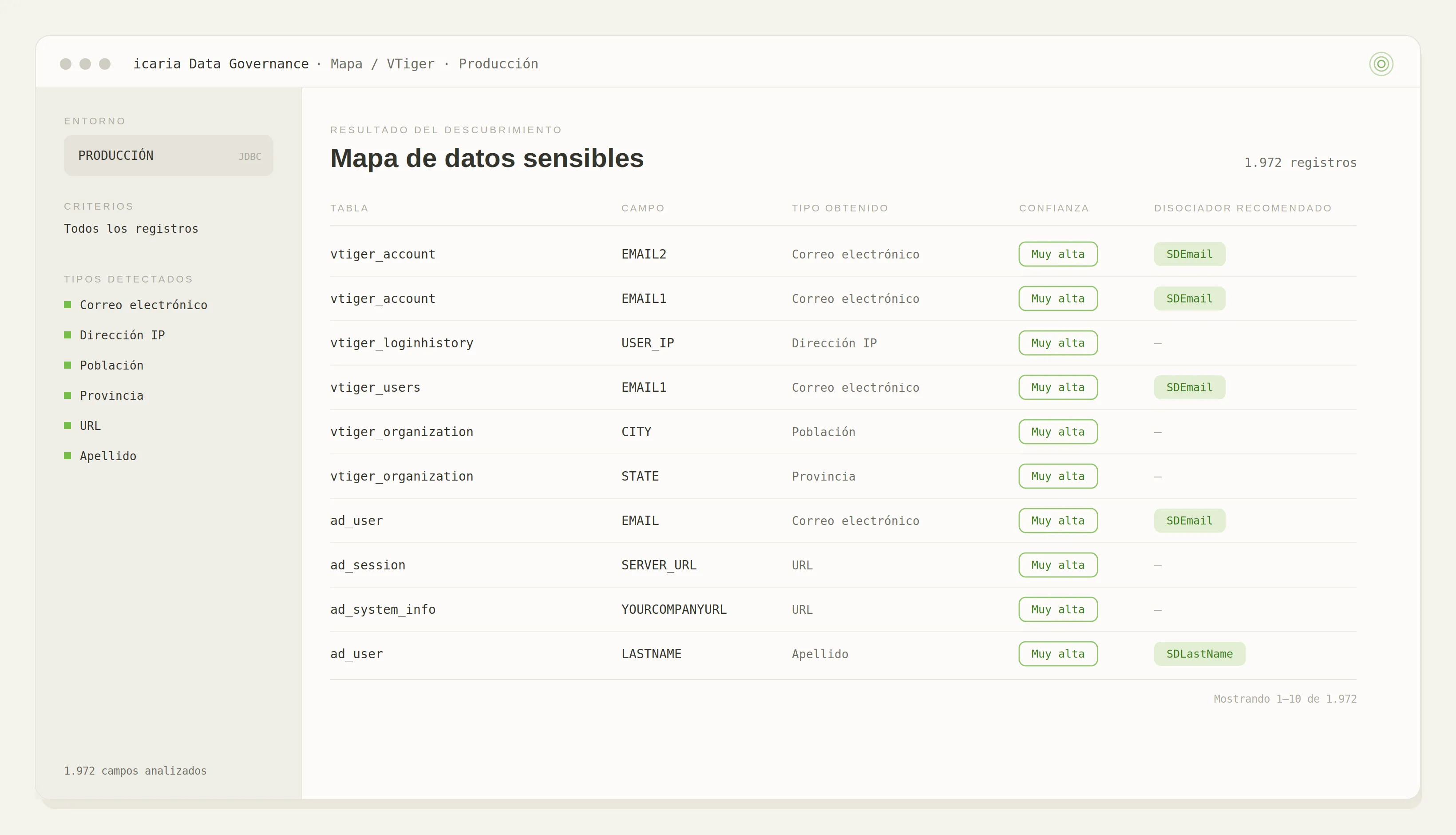This screenshot has height=835, width=1456.
Task: Click the SDEmail tag in the EMAIL2 row
Action: (x=1190, y=254)
